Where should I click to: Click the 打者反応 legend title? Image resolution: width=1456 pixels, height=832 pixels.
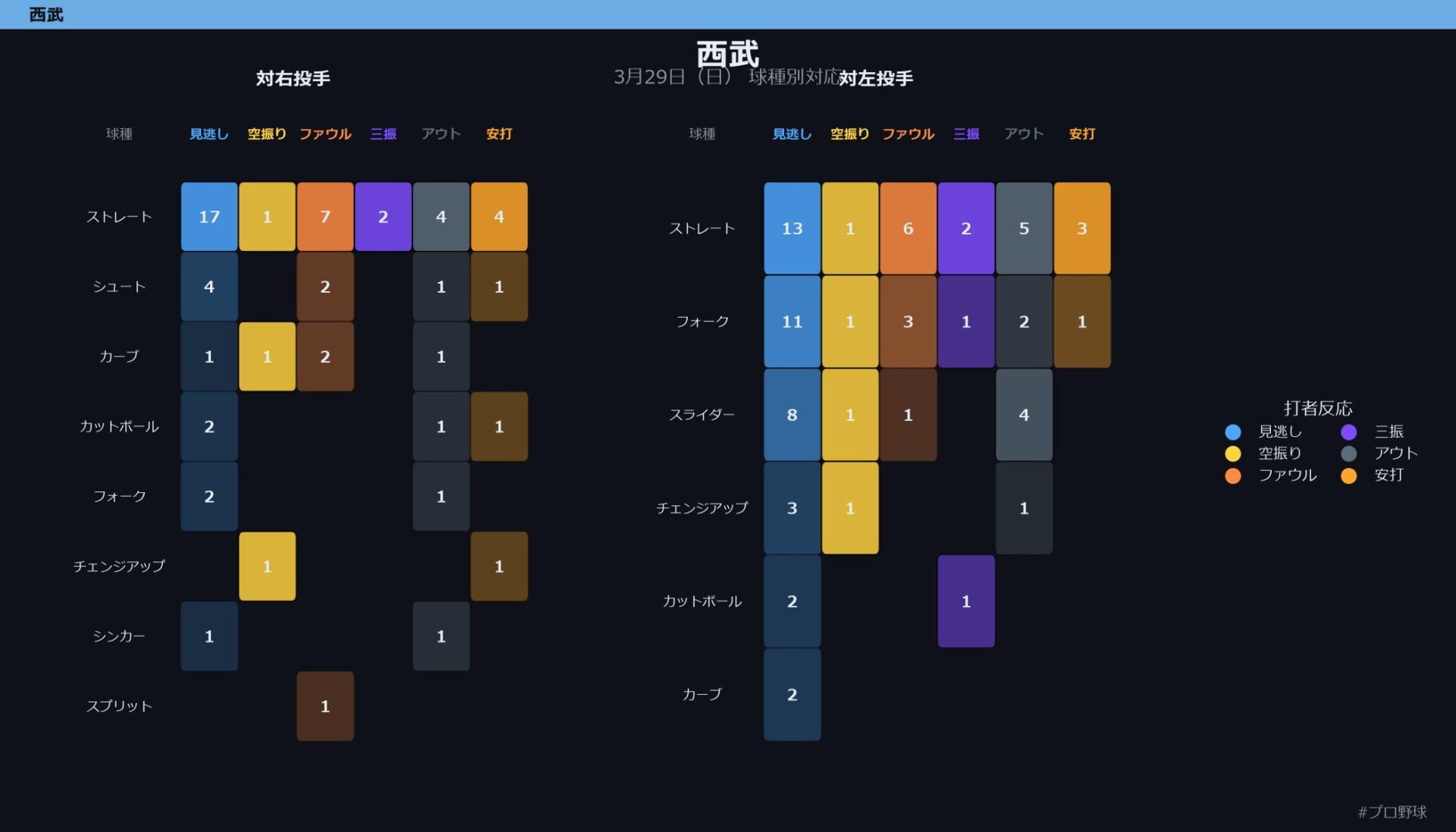(x=1318, y=409)
